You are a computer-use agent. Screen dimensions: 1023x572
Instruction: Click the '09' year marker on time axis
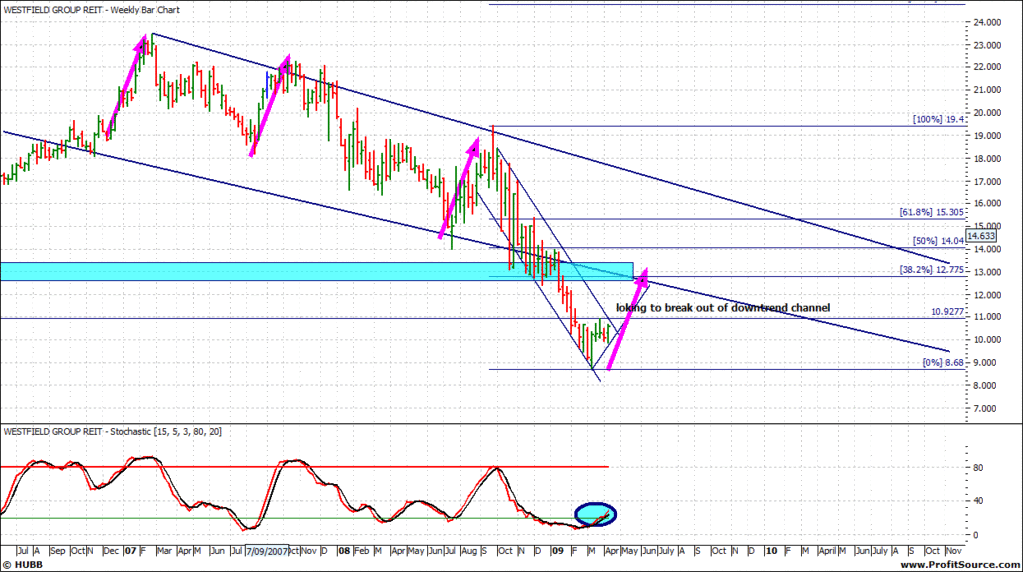[x=557, y=551]
